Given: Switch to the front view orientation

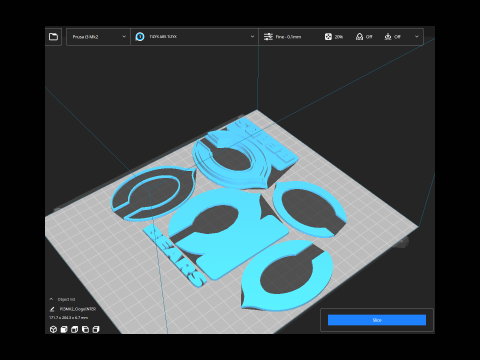Looking at the screenshot, I should [x=64, y=329].
